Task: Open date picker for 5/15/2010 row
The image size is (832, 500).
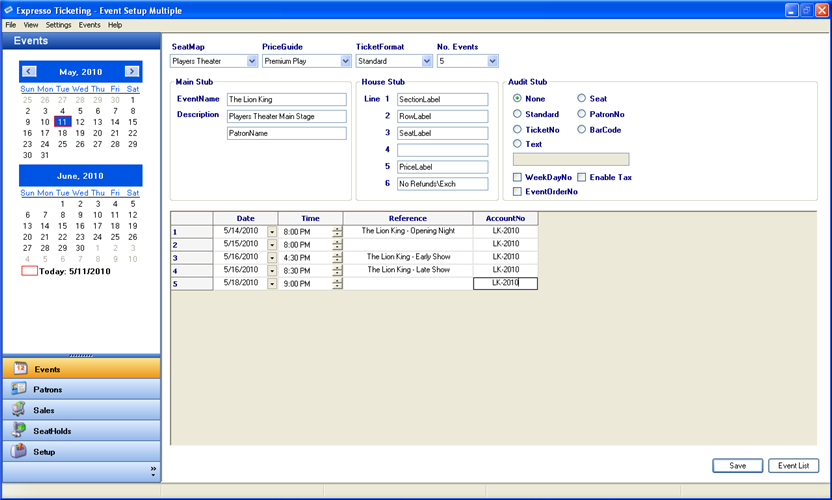Action: (272, 245)
